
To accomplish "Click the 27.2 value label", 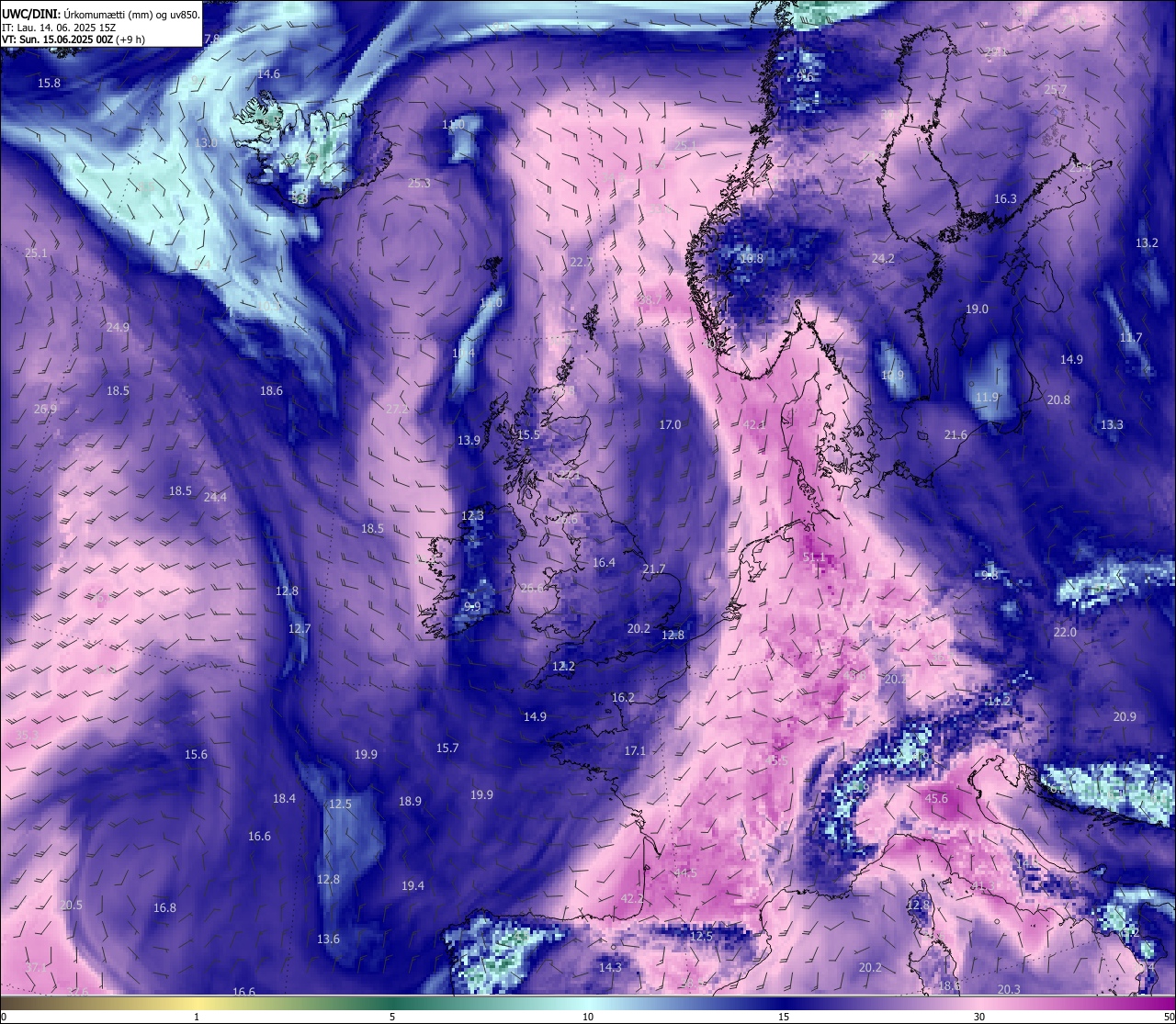I will pyautogui.click(x=397, y=409).
